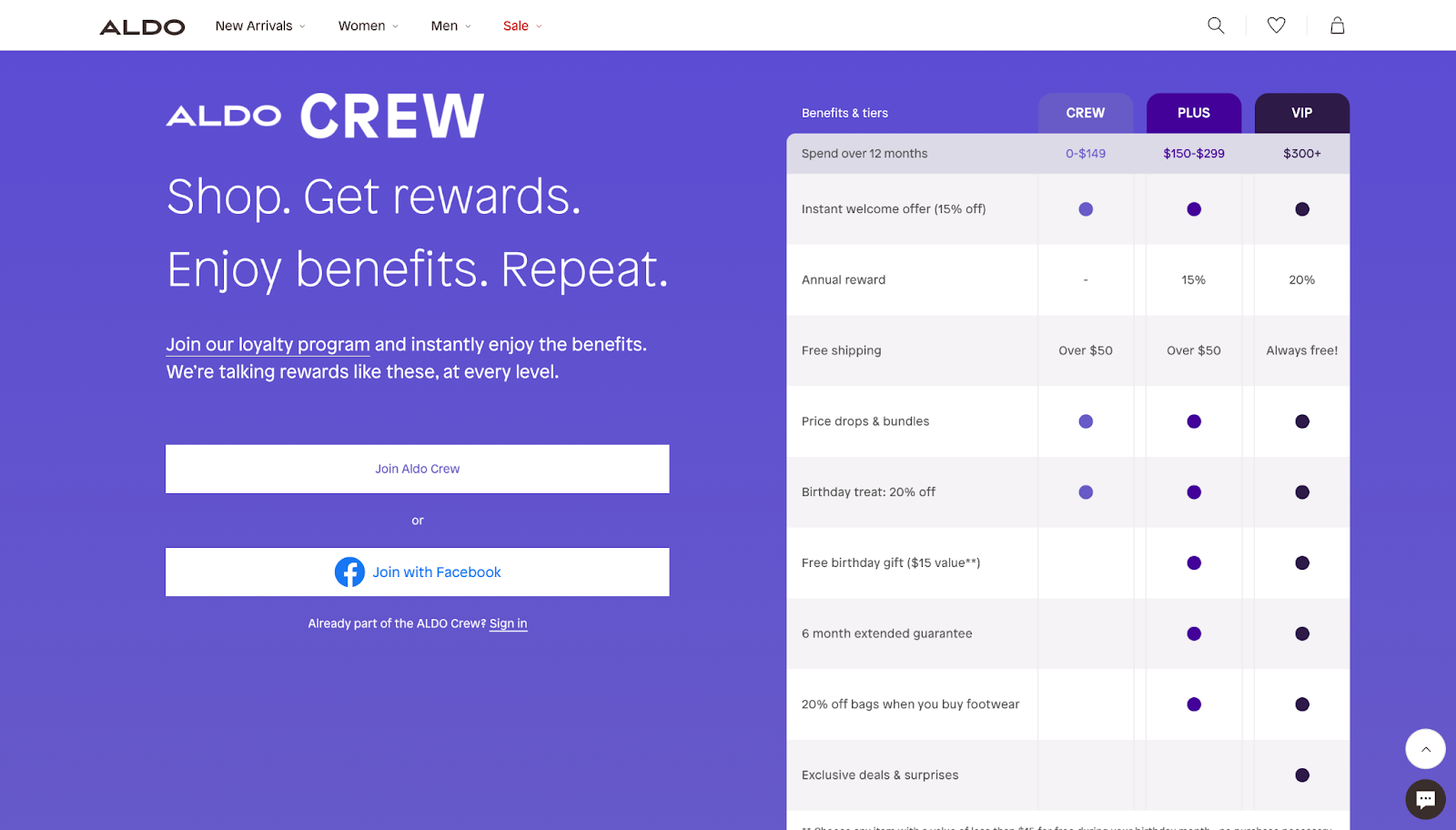Select the CREW tier tab
Viewport: 1456px width, 830px height.
tap(1085, 113)
